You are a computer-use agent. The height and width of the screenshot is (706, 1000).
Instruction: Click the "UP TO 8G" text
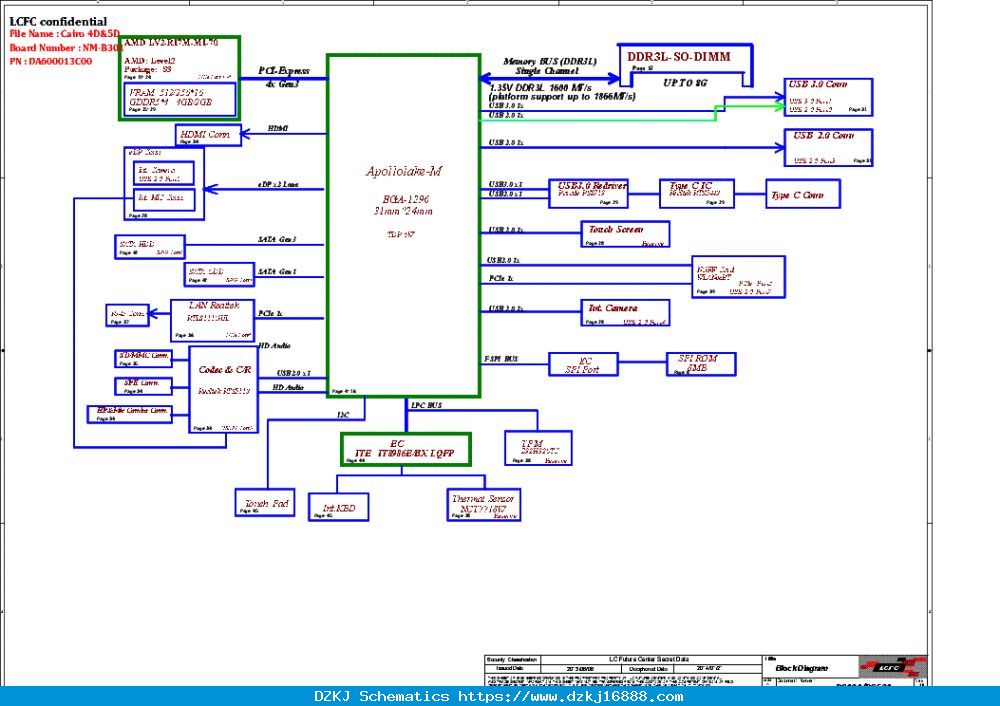[685, 83]
